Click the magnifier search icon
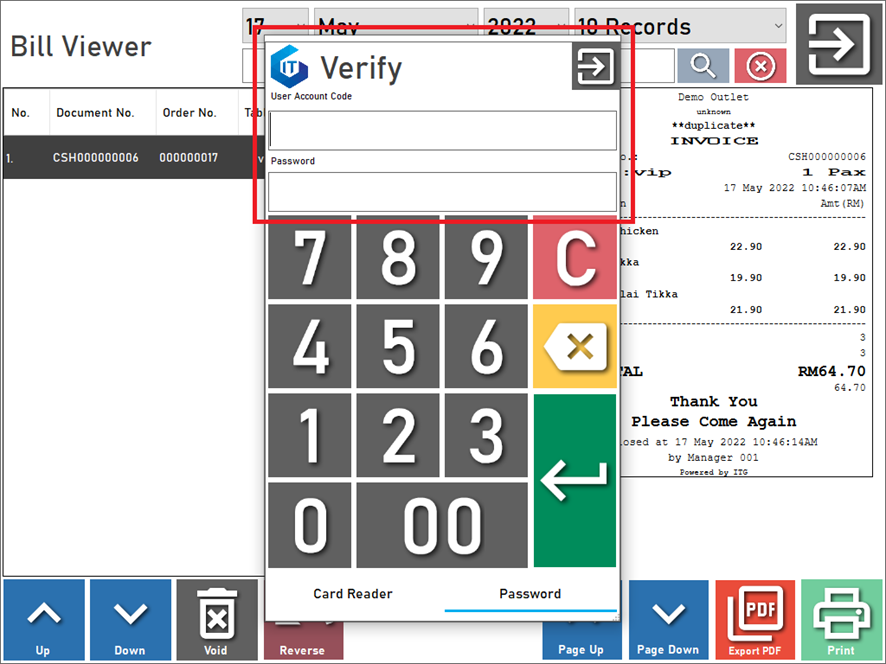 point(702,67)
